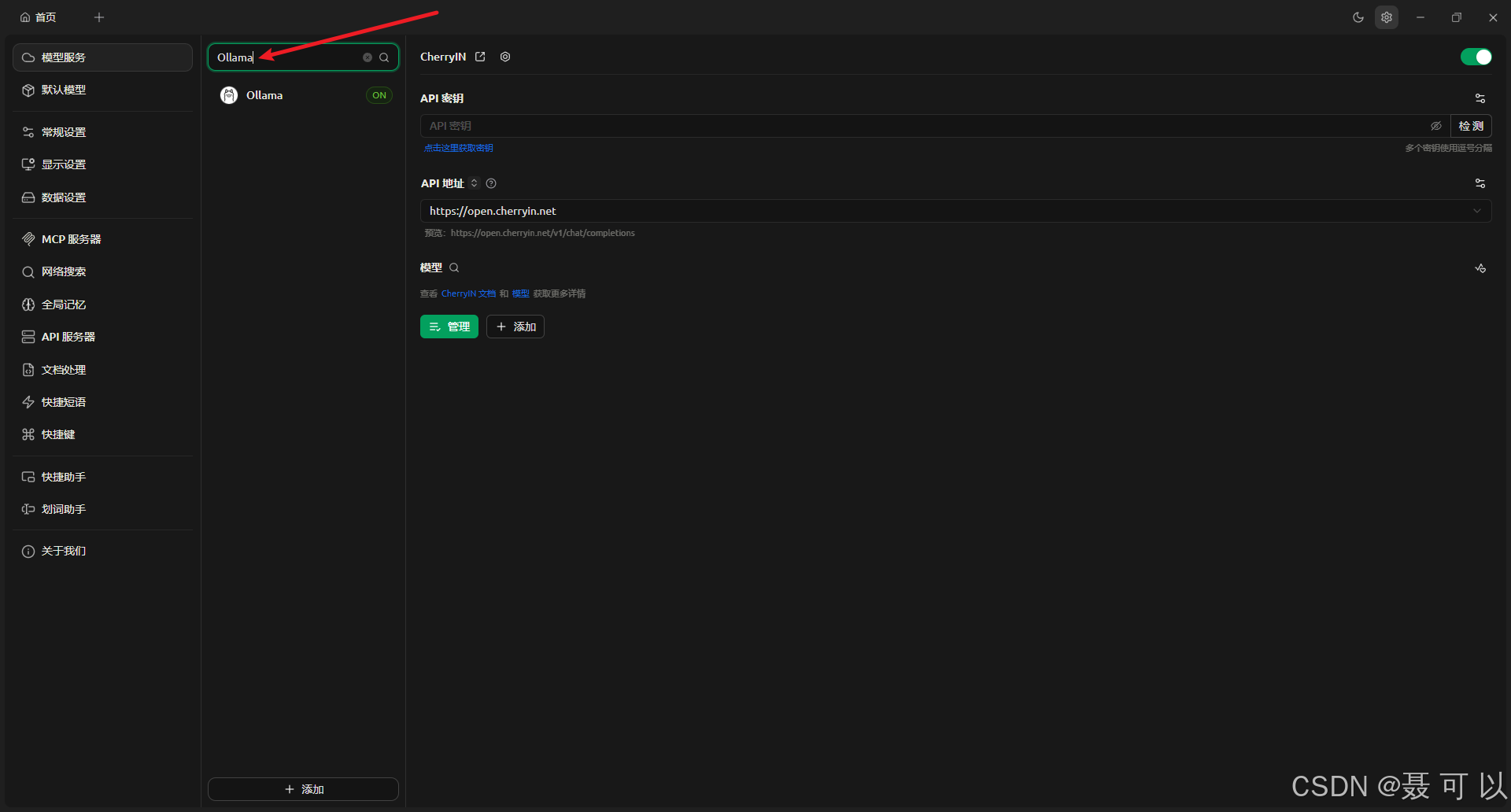The height and width of the screenshot is (812, 1511).
Task: Switch API address type selector arrows
Action: pyautogui.click(x=474, y=183)
